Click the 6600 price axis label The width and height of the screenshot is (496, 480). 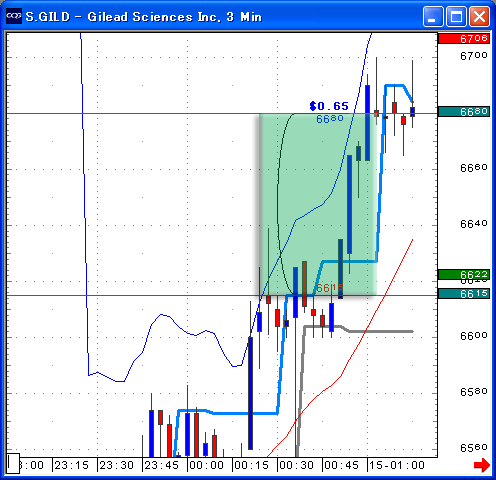(x=474, y=336)
